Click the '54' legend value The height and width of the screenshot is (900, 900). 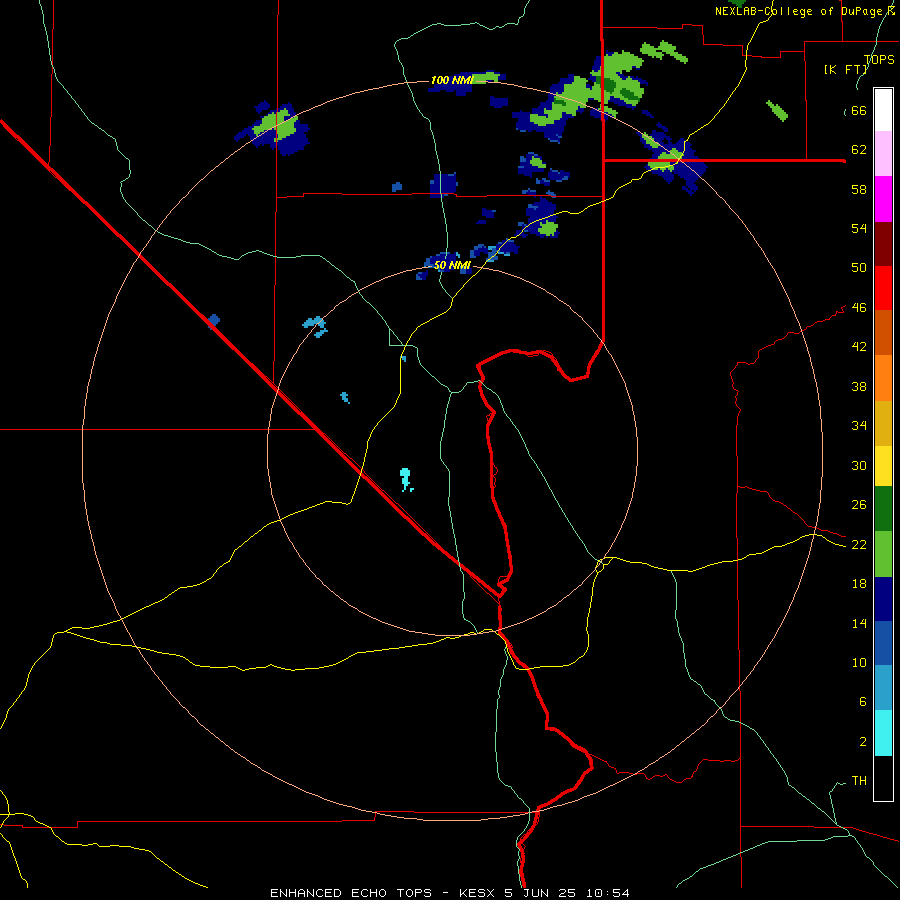tap(859, 228)
